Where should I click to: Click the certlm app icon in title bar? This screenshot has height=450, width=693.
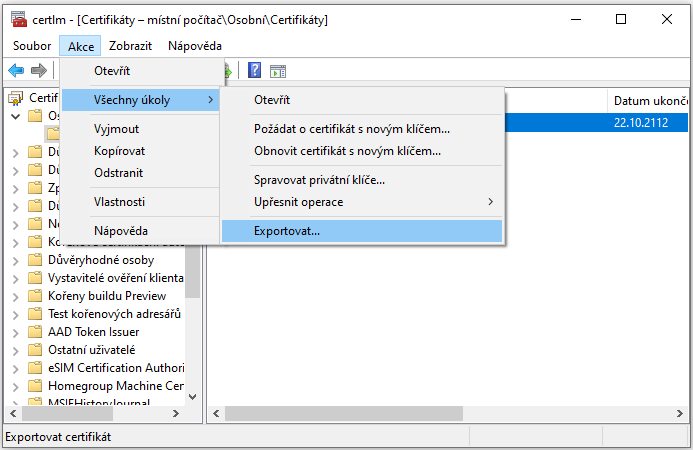pyautogui.click(x=19, y=19)
